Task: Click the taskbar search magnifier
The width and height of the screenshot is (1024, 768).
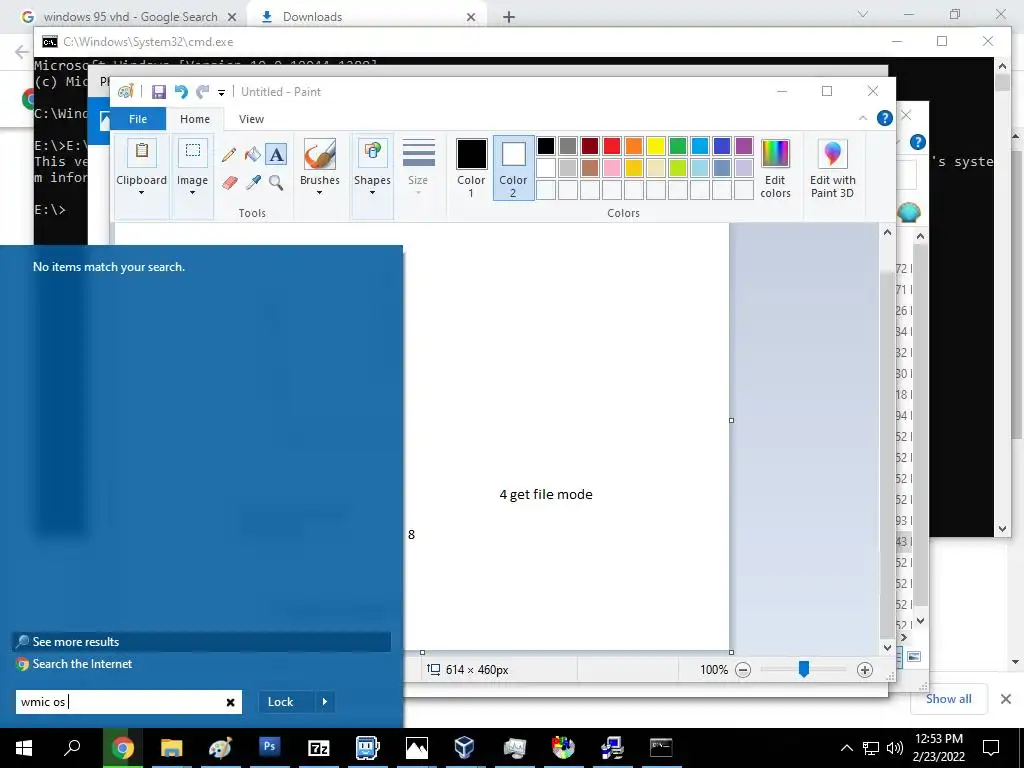Action: click(72, 747)
